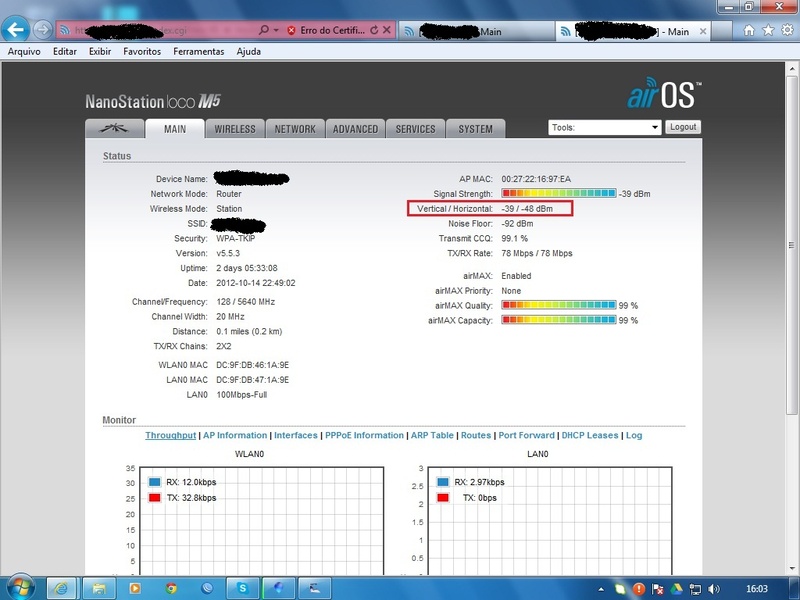The image size is (800, 600).
Task: Launch Google Chrome from the taskbar
Action: 171,588
